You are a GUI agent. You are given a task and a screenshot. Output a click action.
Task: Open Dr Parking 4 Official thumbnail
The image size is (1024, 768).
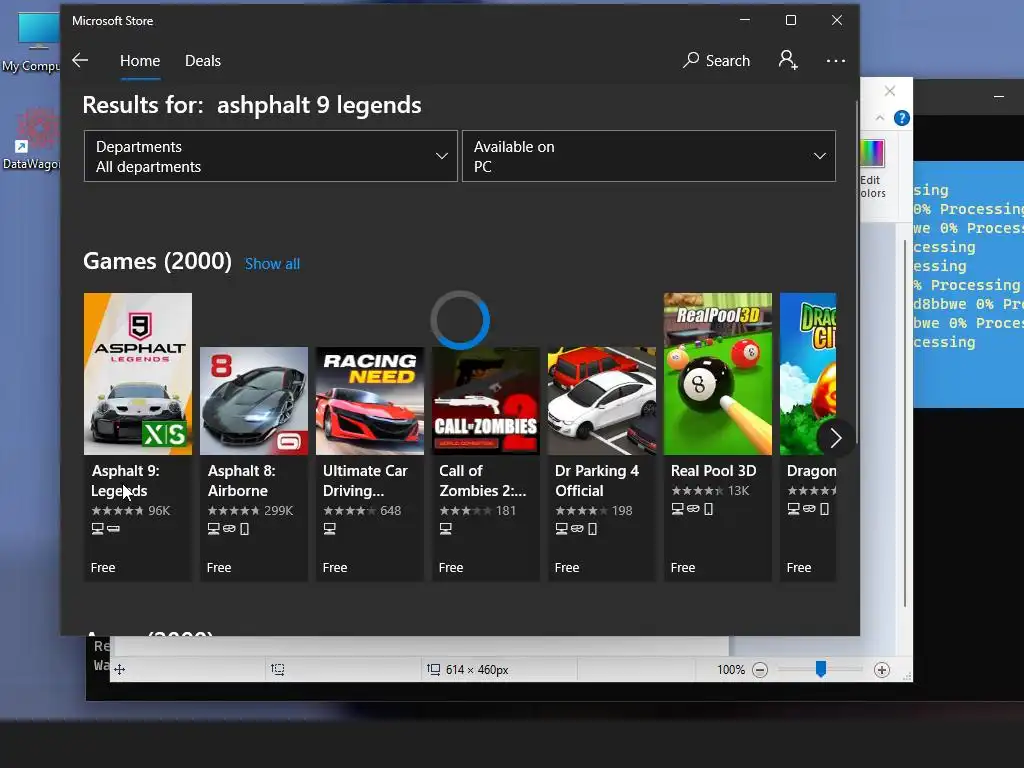[x=601, y=401]
